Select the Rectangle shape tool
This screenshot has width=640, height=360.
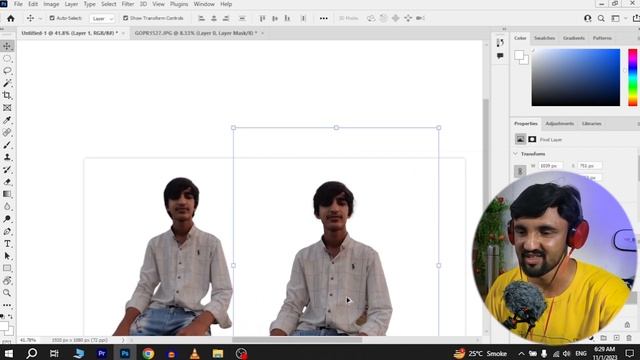coord(7,268)
